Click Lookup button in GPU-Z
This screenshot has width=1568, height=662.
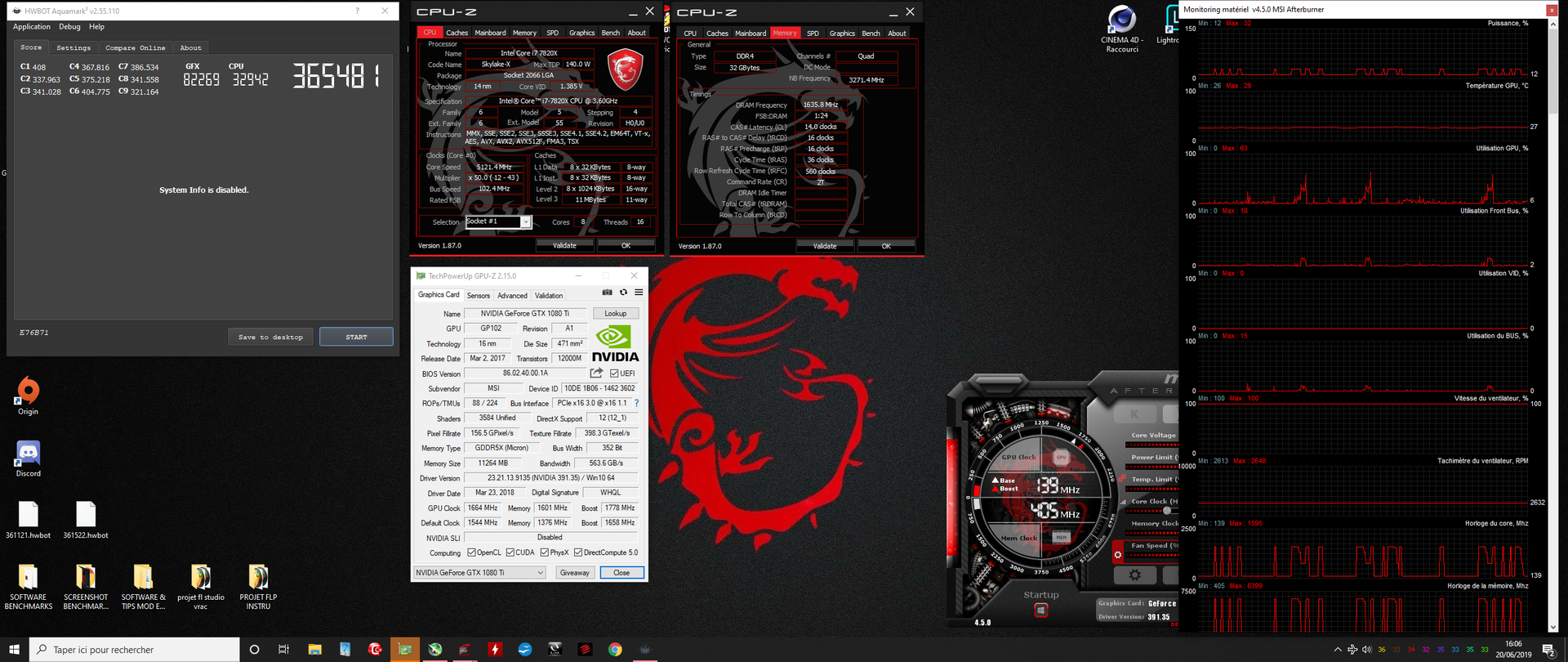click(615, 314)
